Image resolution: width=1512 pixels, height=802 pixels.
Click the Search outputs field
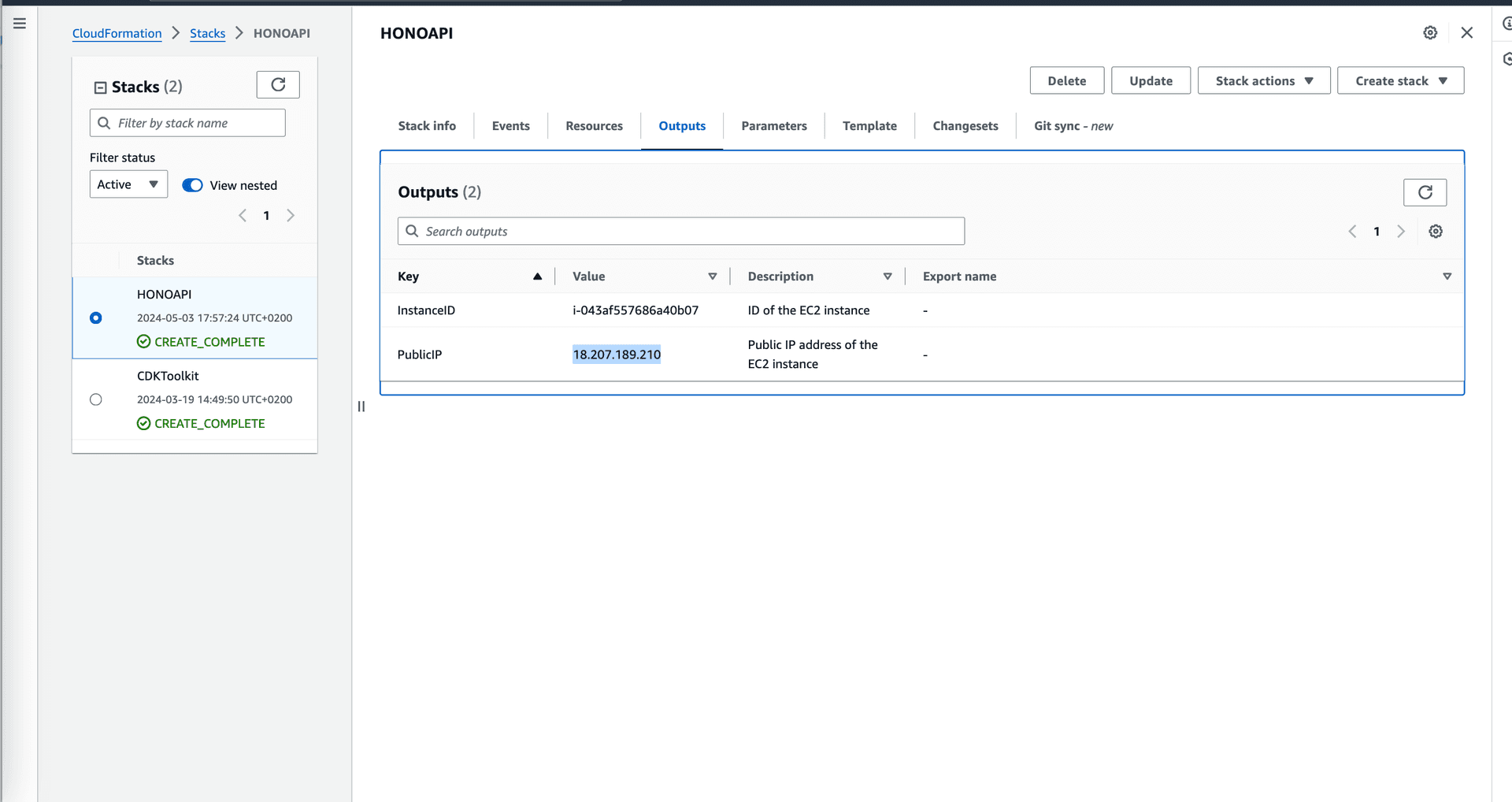(x=681, y=231)
